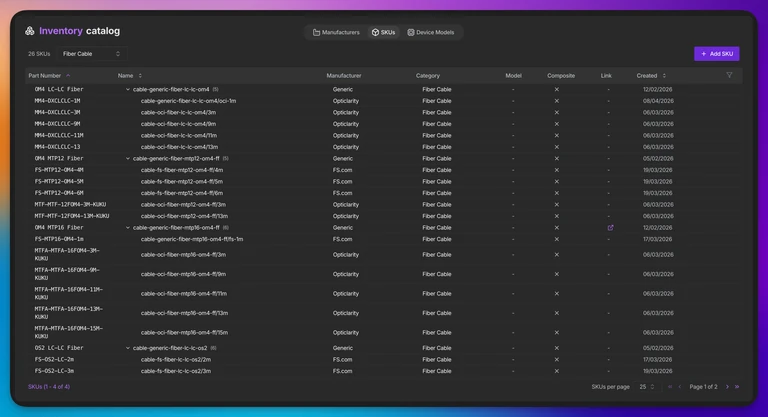Open the SKUs per page dropdown
This screenshot has height=417, width=768.
(647, 387)
